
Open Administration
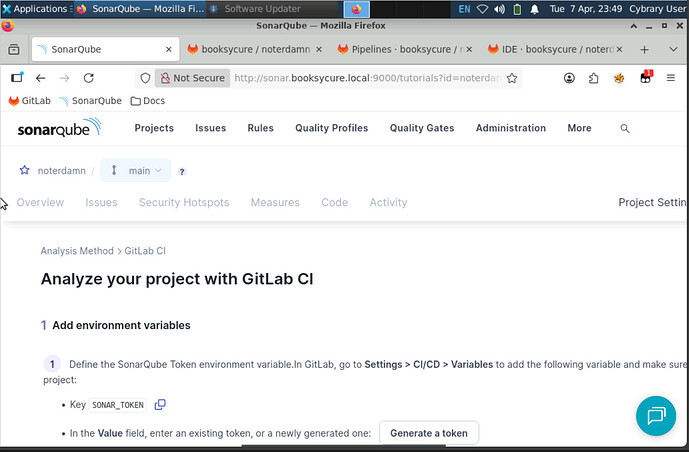pos(511,128)
